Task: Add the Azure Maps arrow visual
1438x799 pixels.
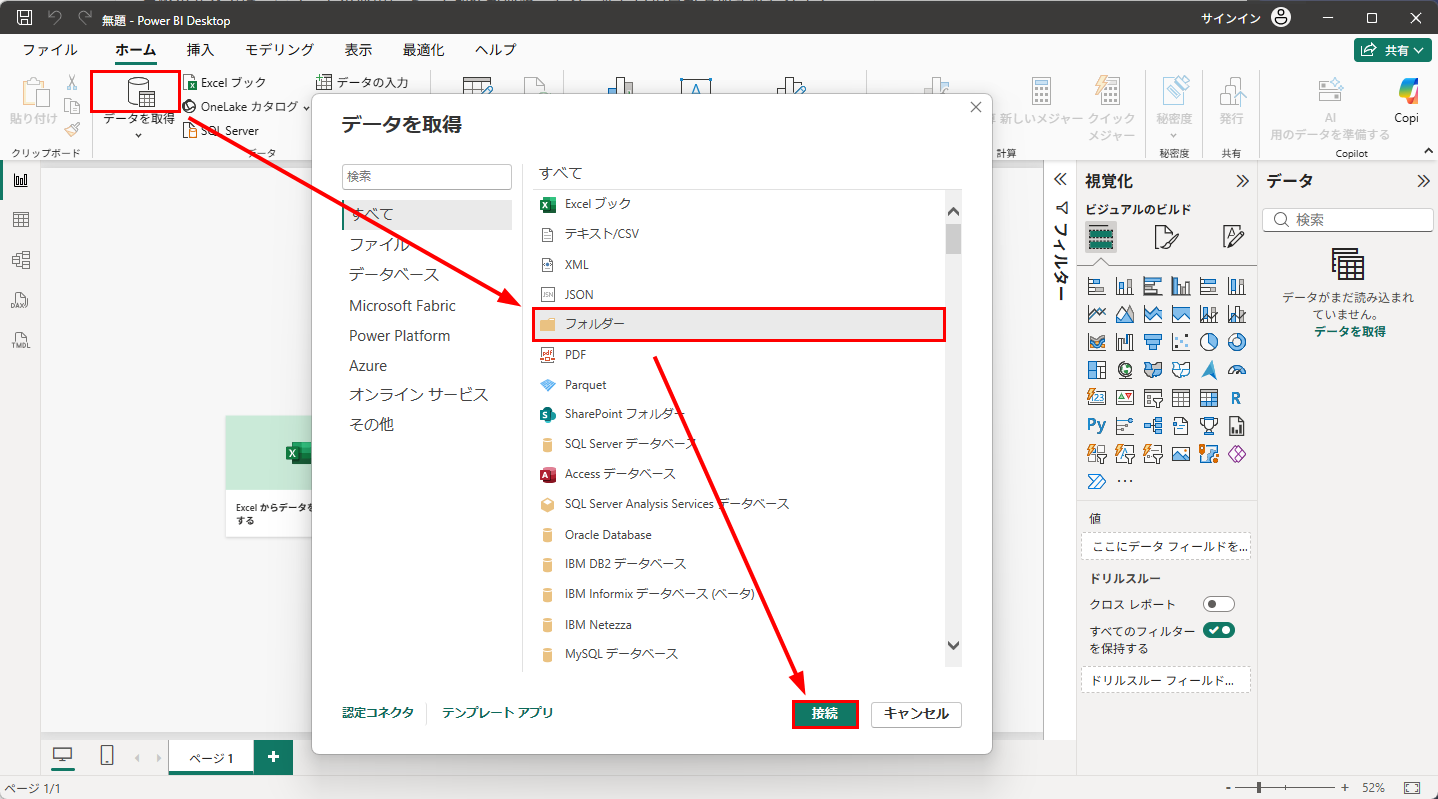Action: coord(1209,370)
